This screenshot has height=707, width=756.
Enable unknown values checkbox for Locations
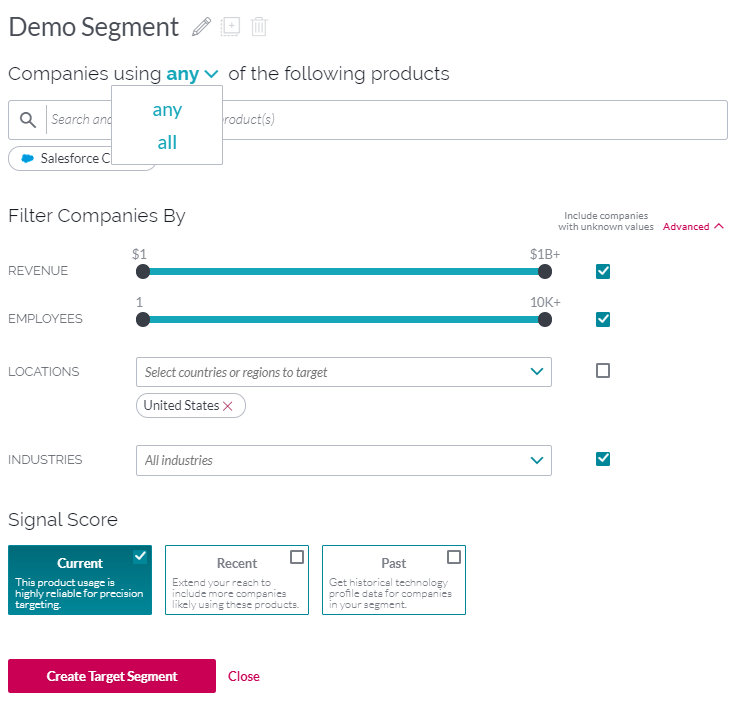pyautogui.click(x=603, y=371)
